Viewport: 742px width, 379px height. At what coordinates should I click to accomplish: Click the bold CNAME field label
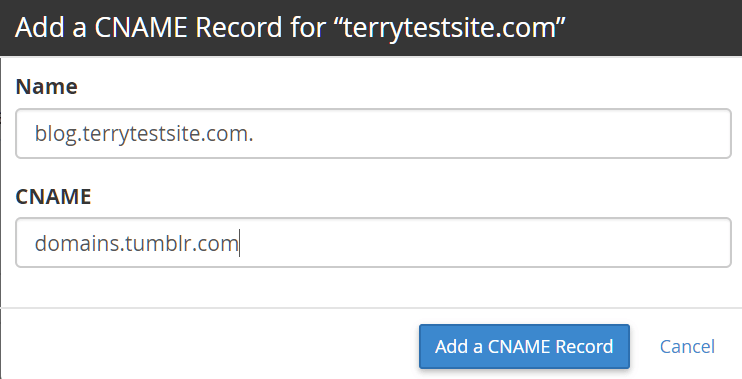(53, 196)
